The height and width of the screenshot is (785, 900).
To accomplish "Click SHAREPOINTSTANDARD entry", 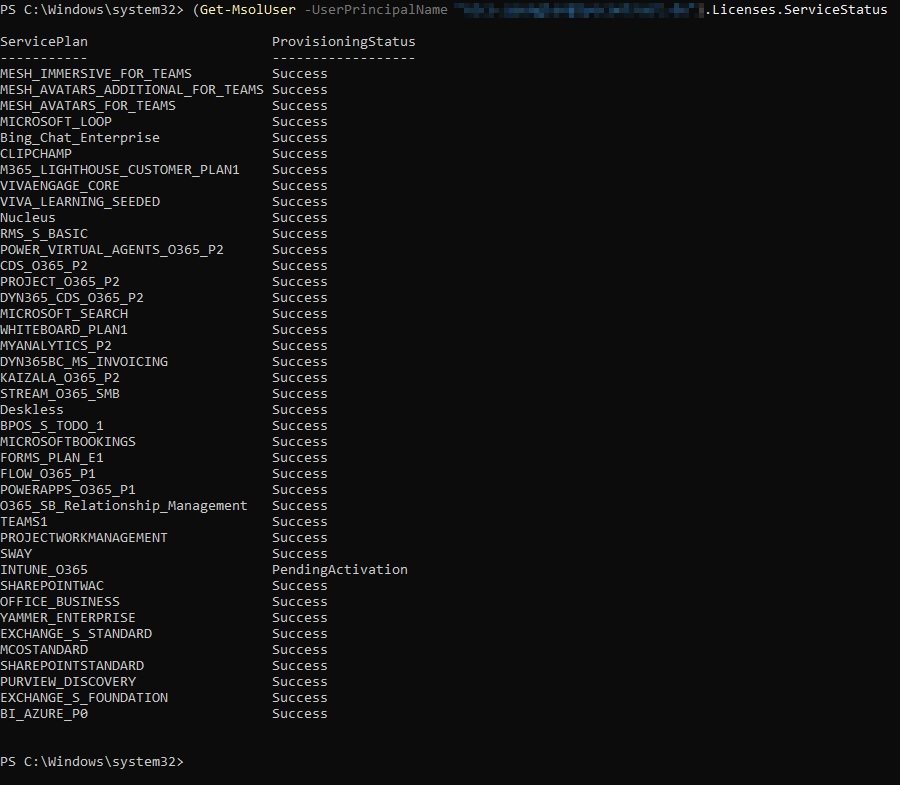I will pos(72,666).
